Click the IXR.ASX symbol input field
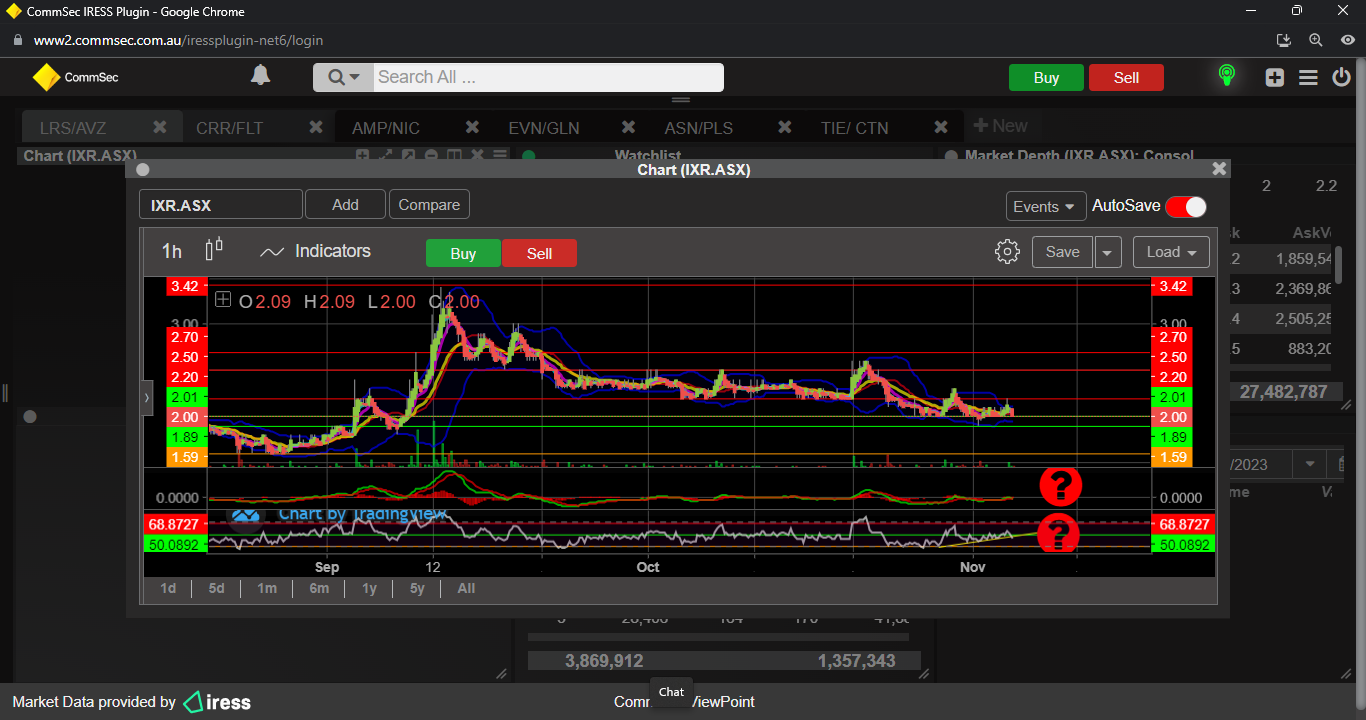 tap(221, 204)
